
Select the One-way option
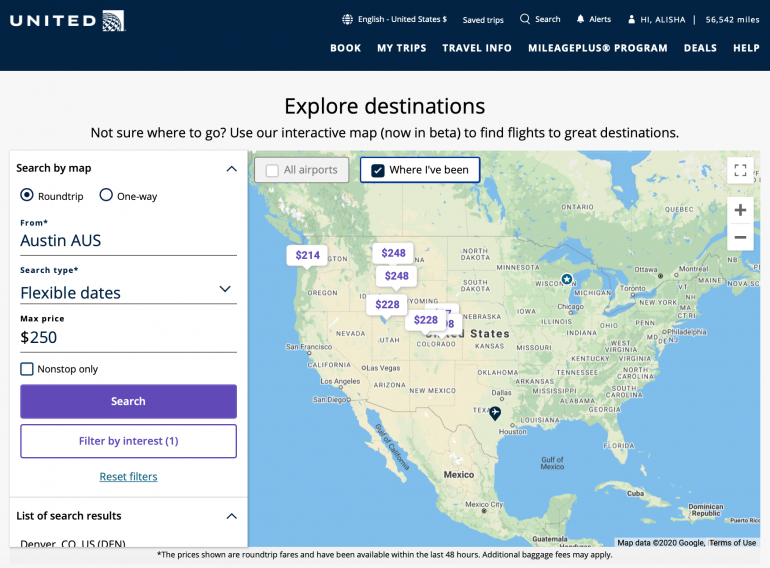(x=106, y=195)
